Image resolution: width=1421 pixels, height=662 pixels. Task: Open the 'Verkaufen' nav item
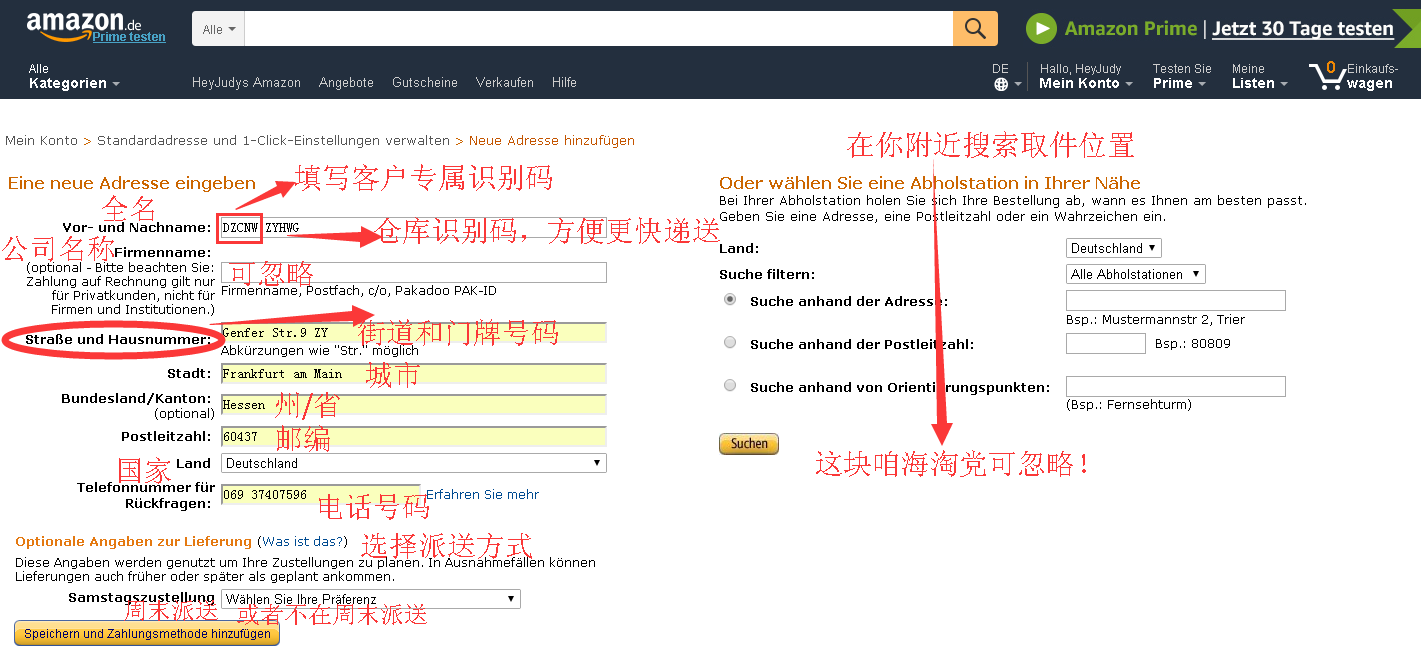[505, 83]
